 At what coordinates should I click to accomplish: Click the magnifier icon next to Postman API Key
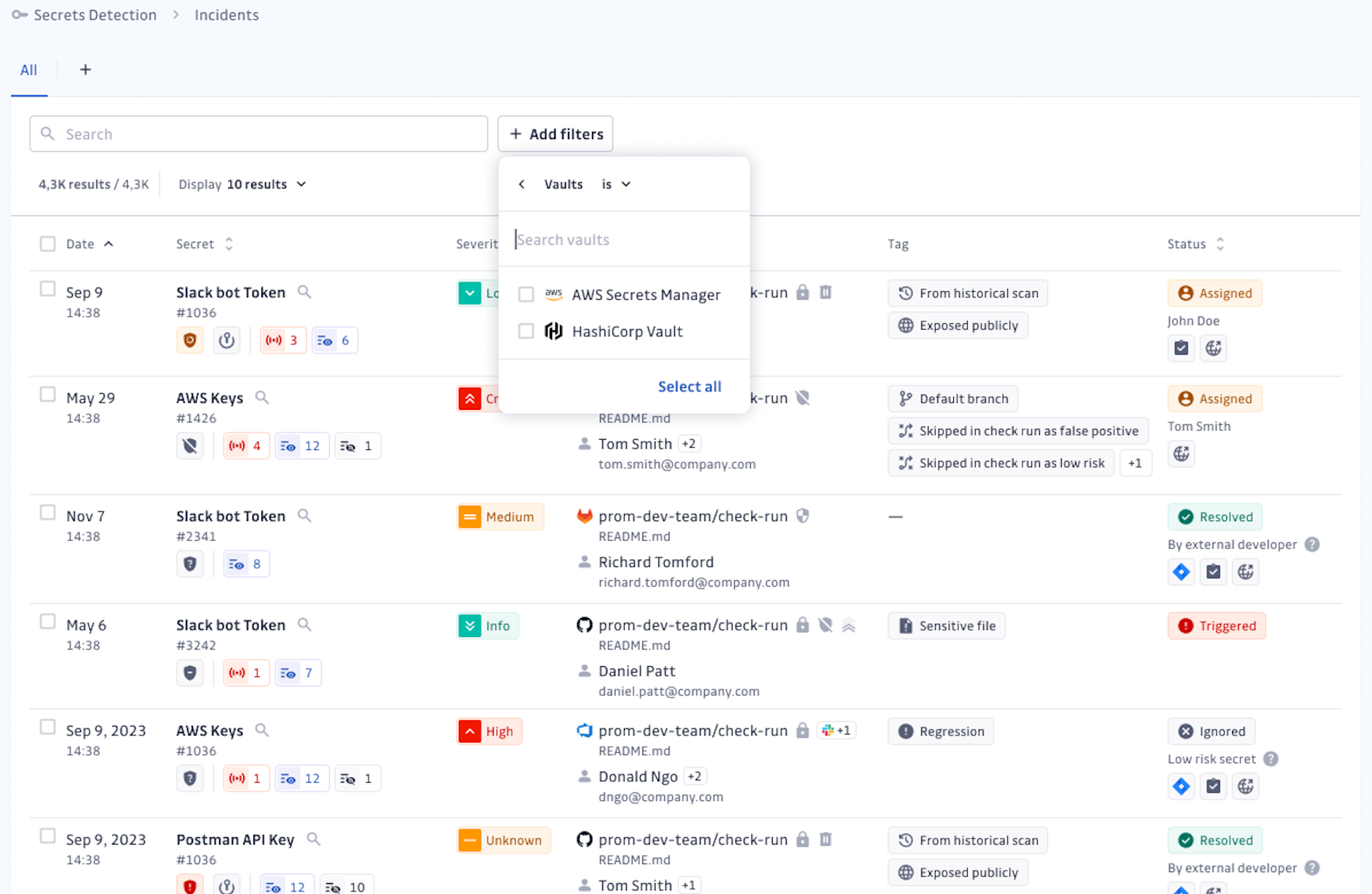[313, 839]
